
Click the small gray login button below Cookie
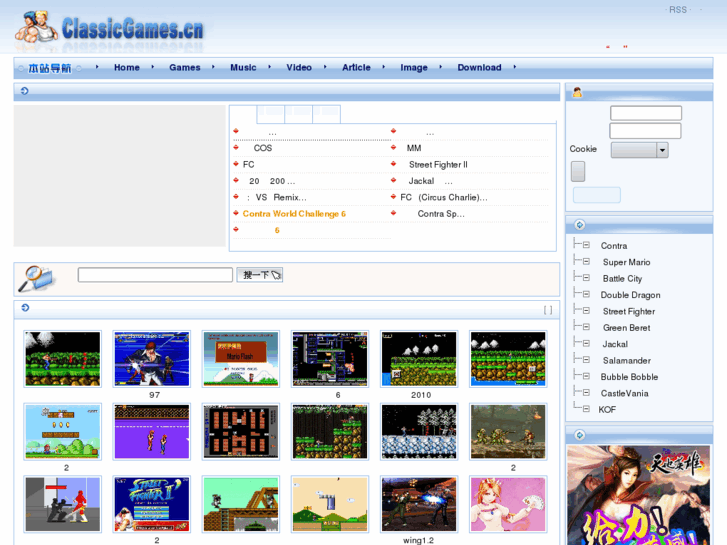pos(578,172)
